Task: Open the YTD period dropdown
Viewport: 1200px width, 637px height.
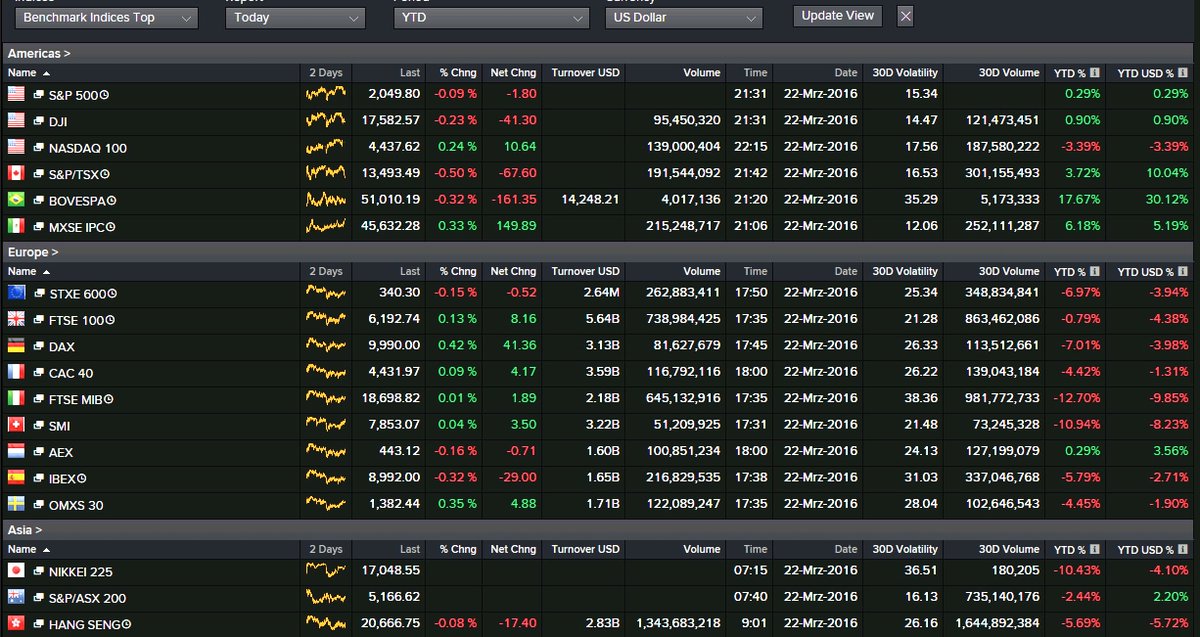Action: click(490, 18)
